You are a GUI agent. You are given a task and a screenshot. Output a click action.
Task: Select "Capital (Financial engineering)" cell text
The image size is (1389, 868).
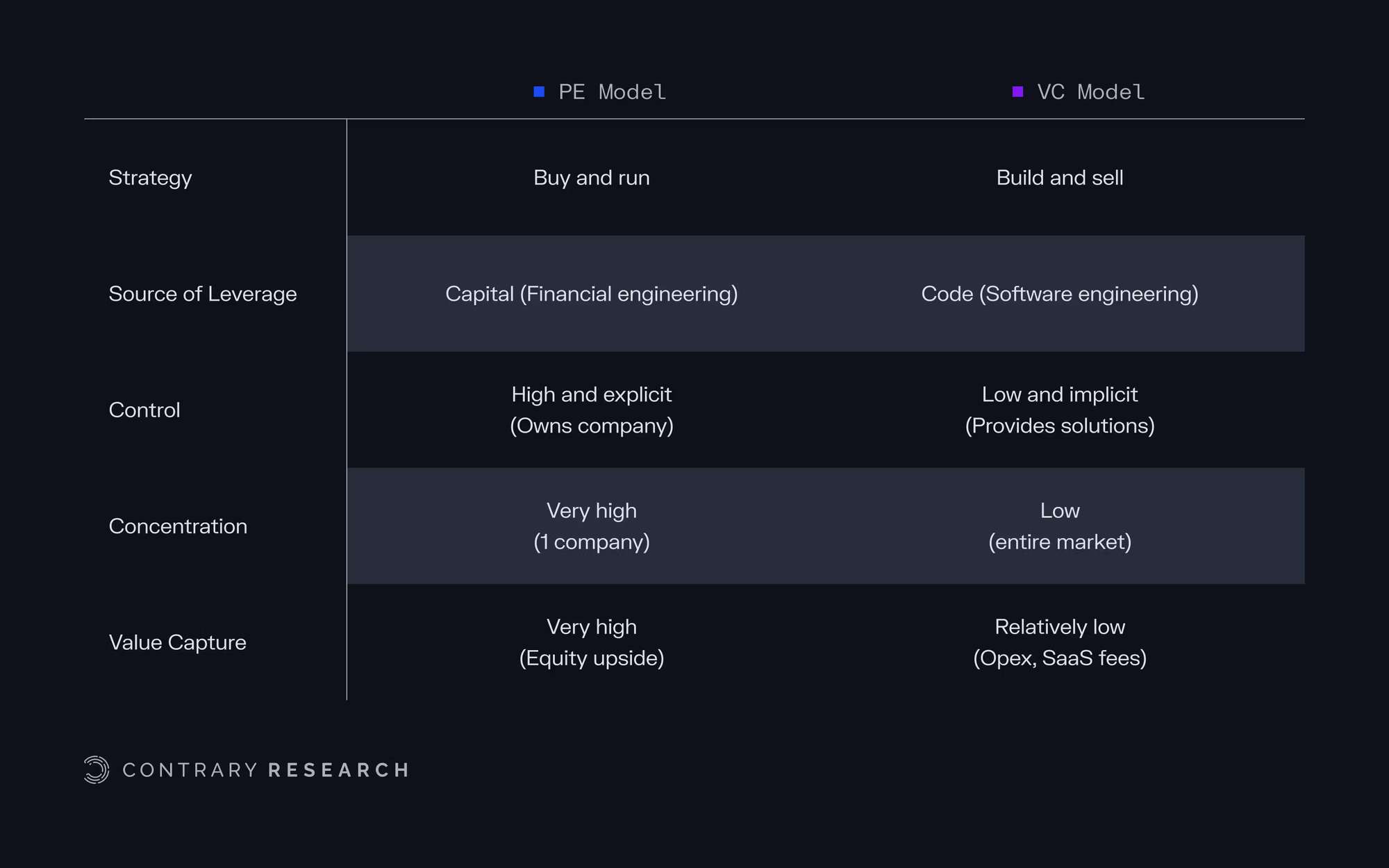coord(592,294)
